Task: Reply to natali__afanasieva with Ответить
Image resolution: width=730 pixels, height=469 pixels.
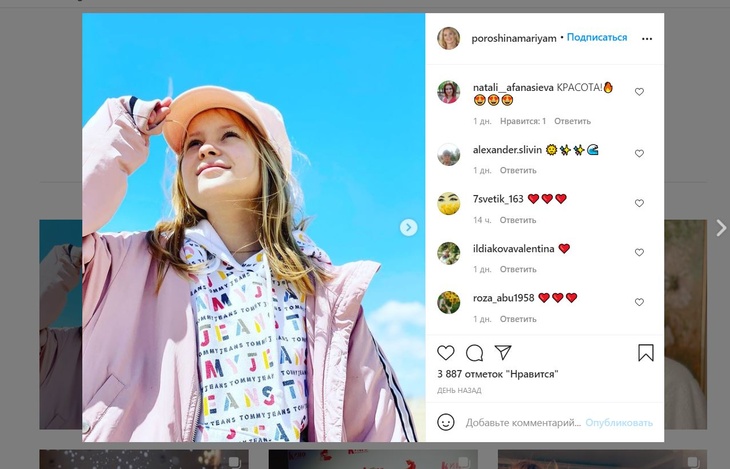Action: coord(572,121)
